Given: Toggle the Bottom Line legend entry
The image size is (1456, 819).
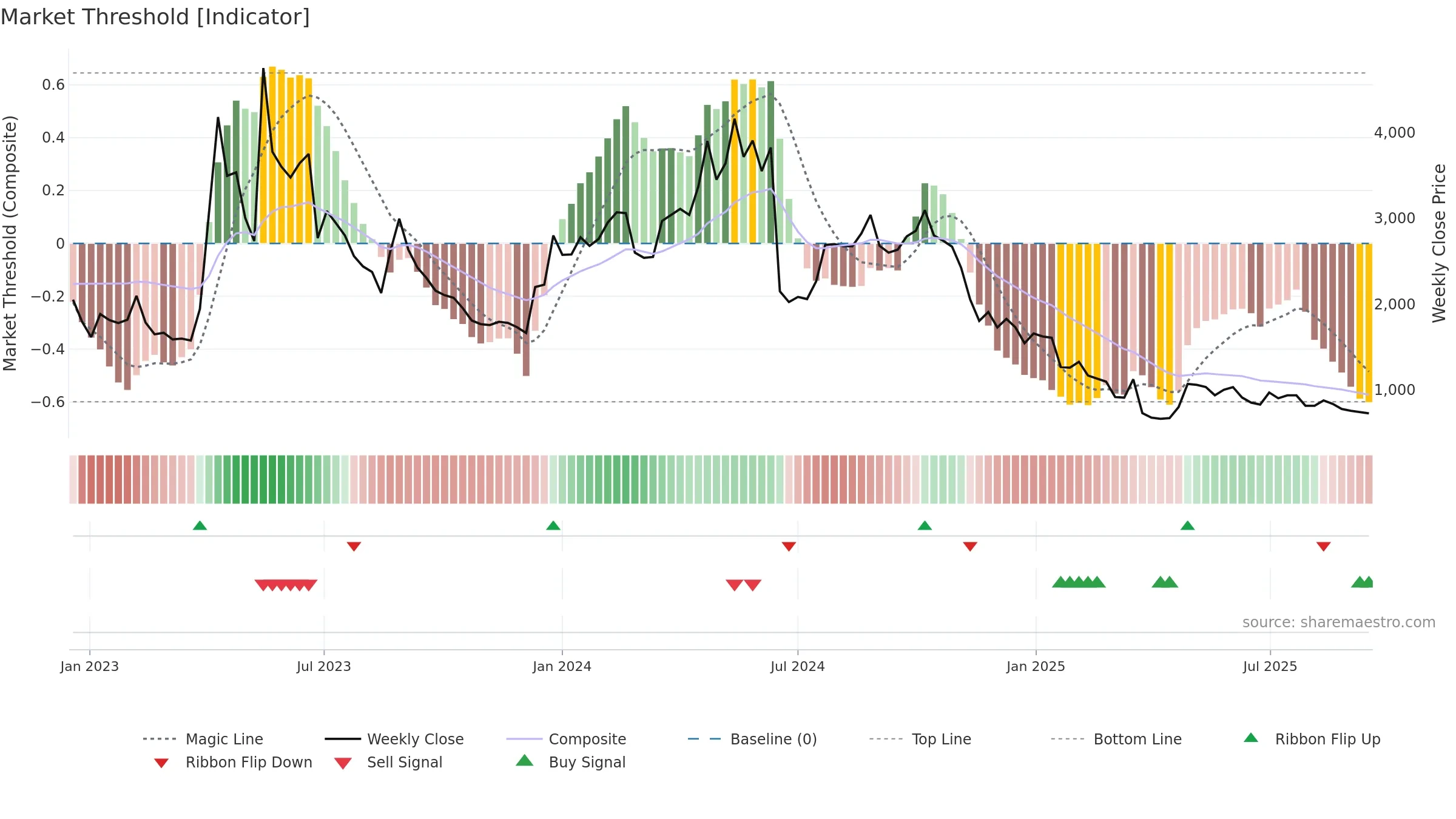Looking at the screenshot, I should pos(1116,739).
